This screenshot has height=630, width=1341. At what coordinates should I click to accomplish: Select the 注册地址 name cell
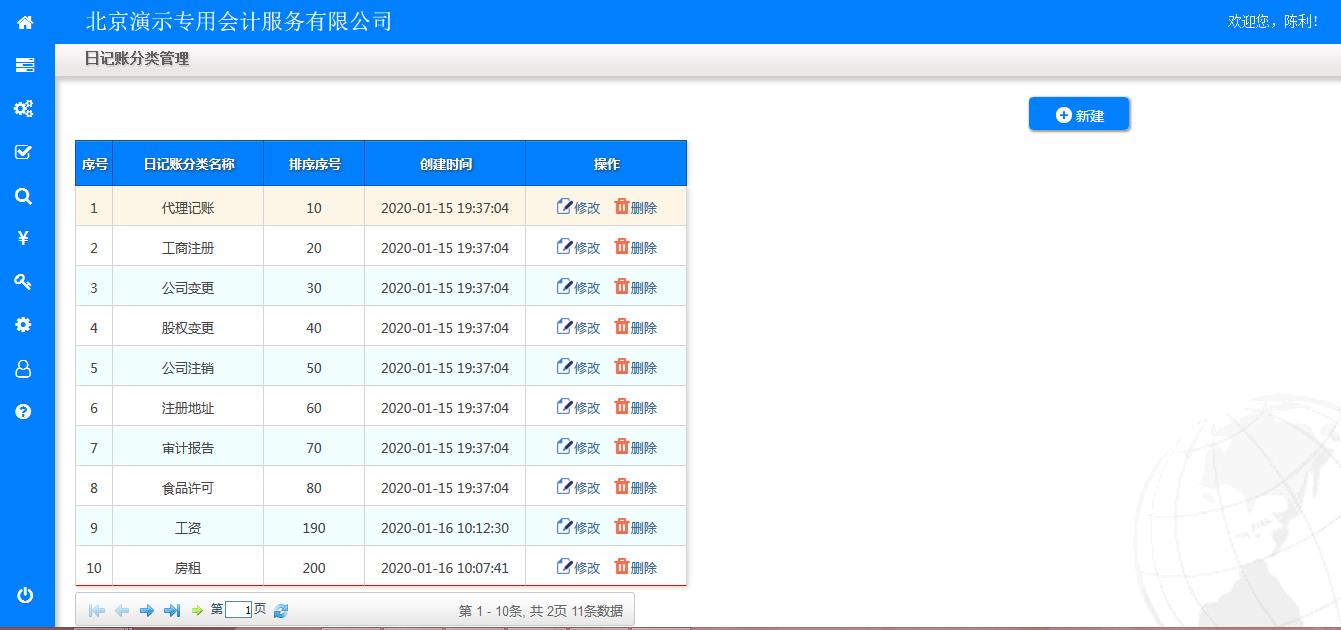(188, 407)
